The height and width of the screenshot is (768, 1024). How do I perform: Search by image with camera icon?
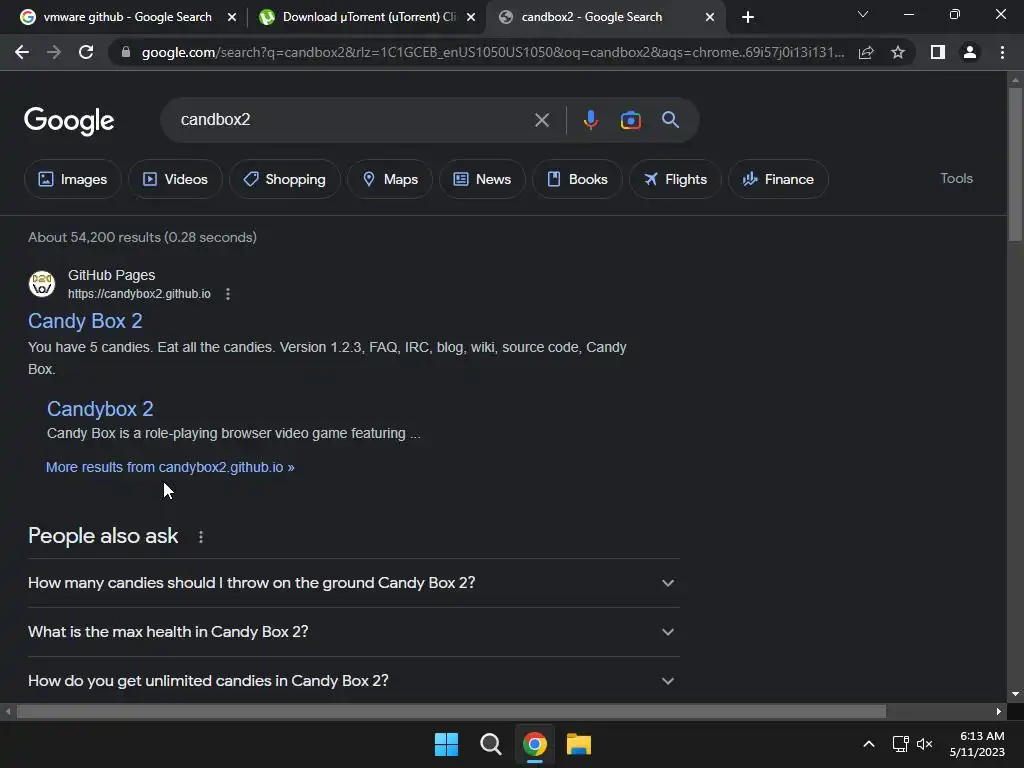[630, 120]
